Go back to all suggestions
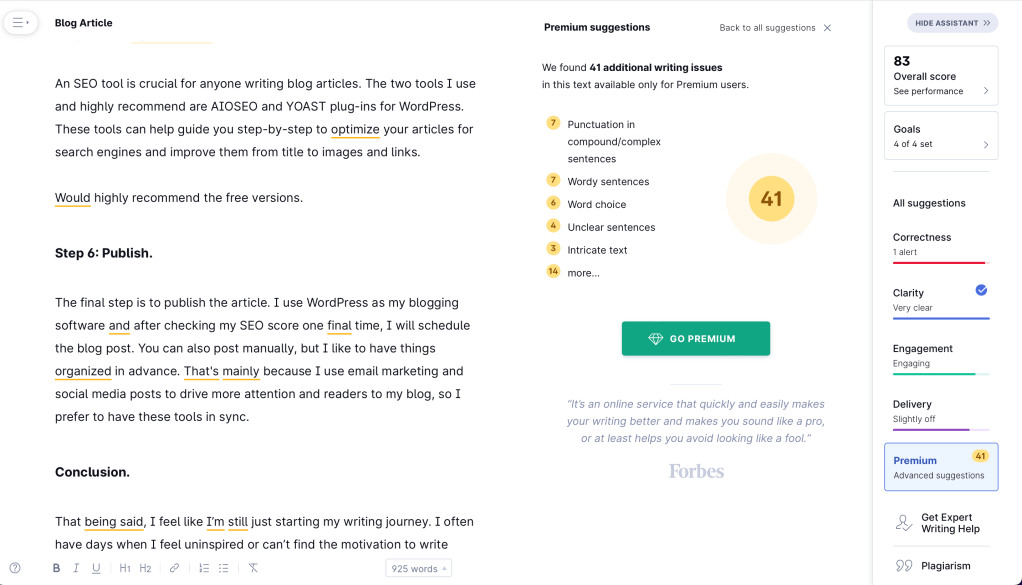This screenshot has height=585, width=1022. point(768,28)
